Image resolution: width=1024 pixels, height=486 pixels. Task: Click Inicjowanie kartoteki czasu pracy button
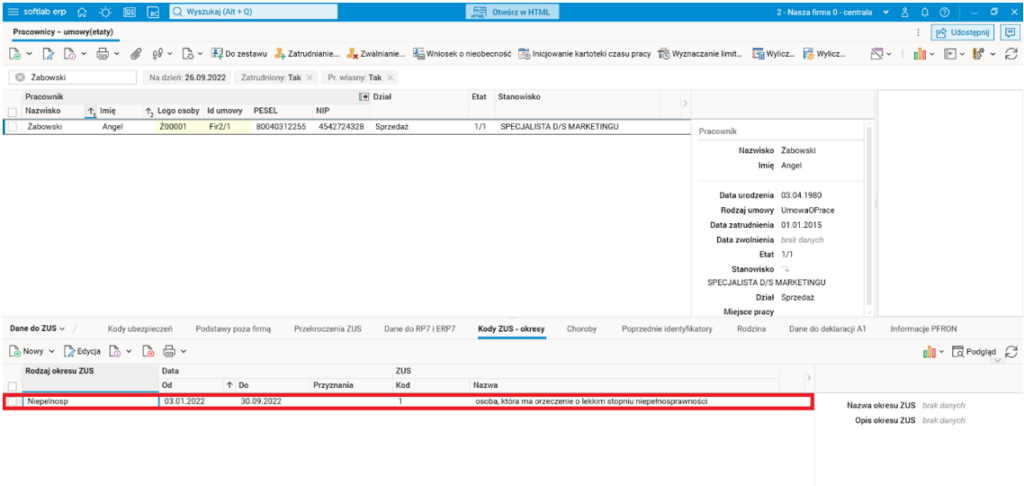[x=585, y=54]
